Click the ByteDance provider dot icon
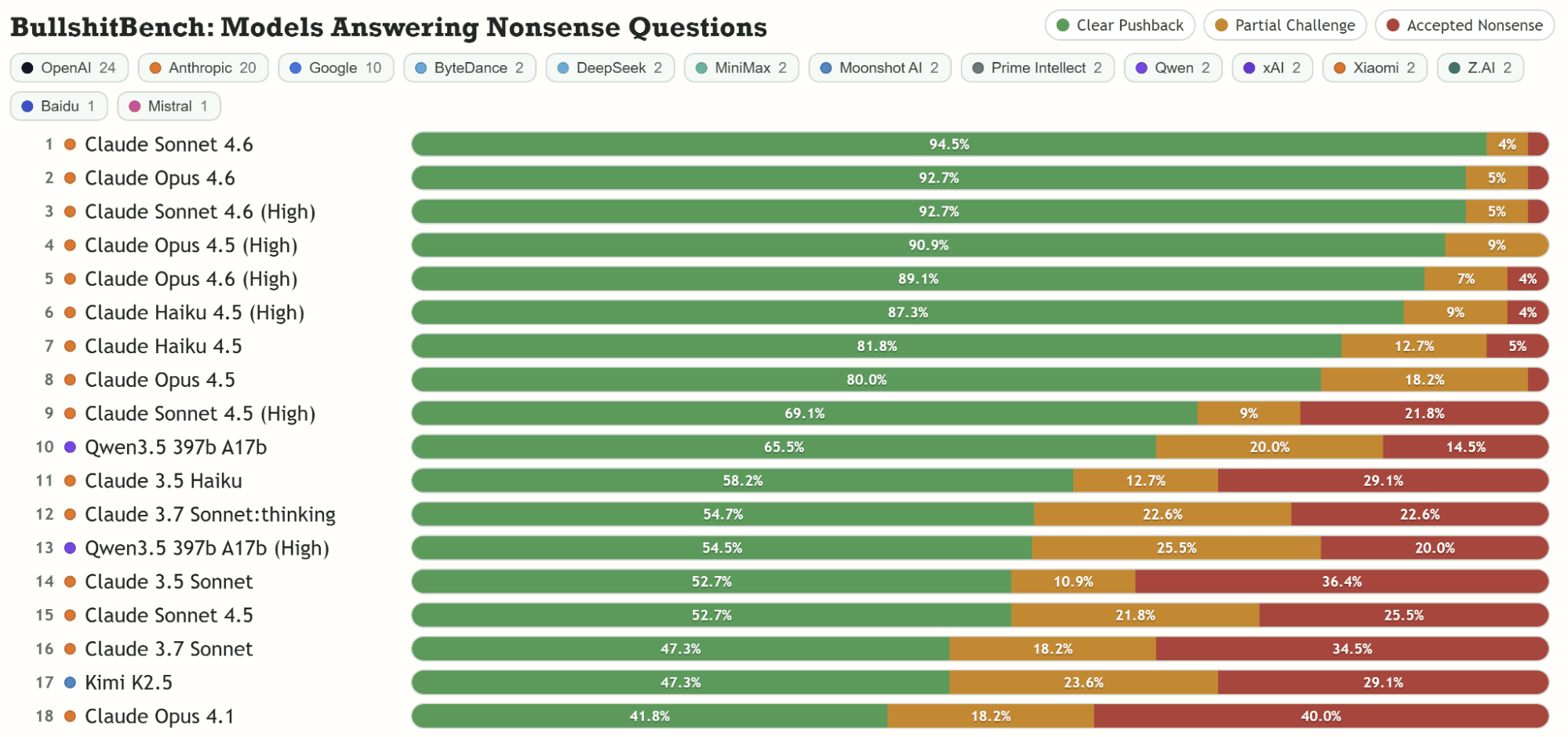1568x737 pixels. 421,68
